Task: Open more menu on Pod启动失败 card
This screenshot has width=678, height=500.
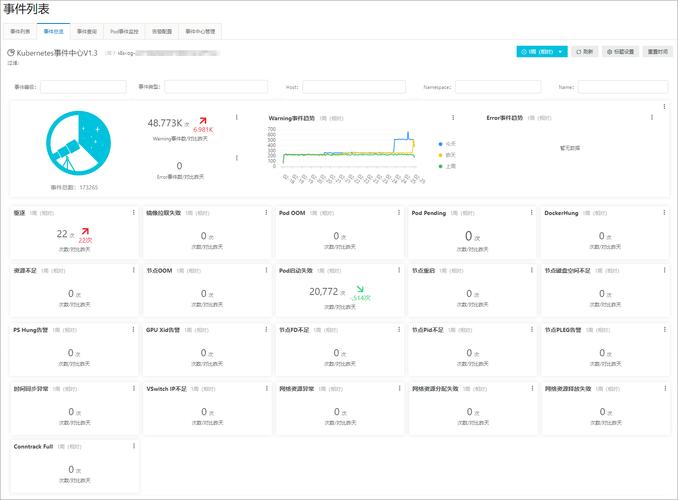Action: tap(399, 270)
